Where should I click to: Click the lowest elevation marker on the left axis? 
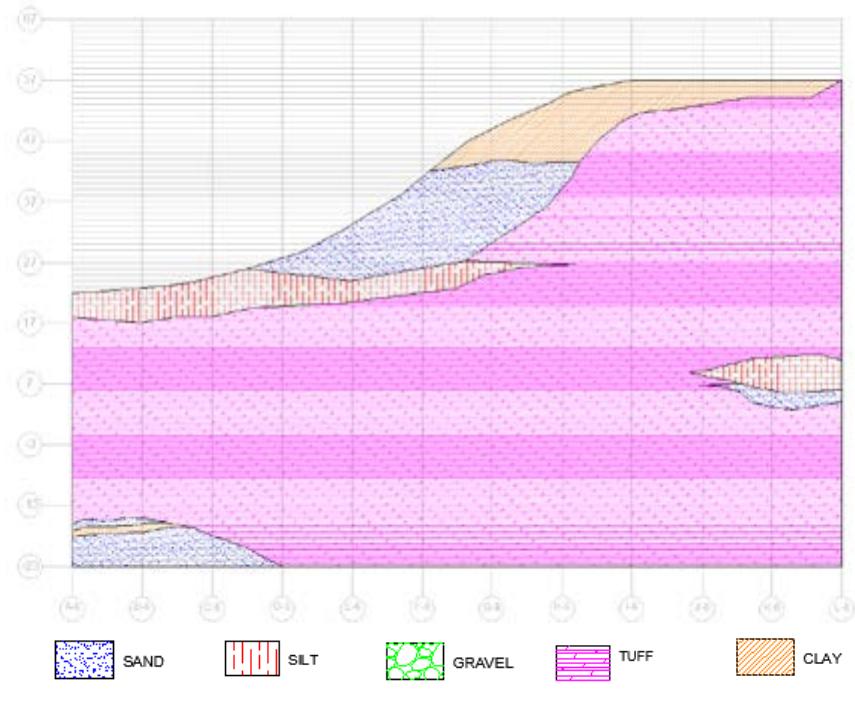click(x=32, y=562)
